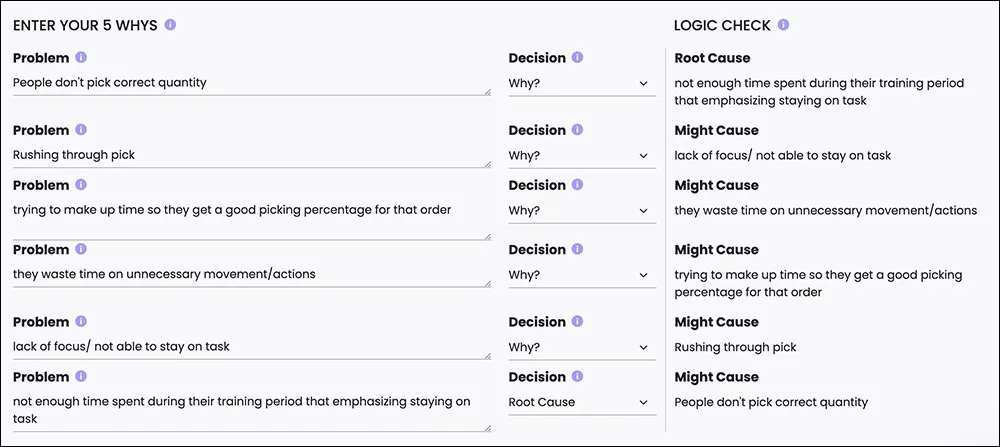Click resize handle of 'lack of focus' field
The width and height of the screenshot is (1000, 447).
(488, 356)
